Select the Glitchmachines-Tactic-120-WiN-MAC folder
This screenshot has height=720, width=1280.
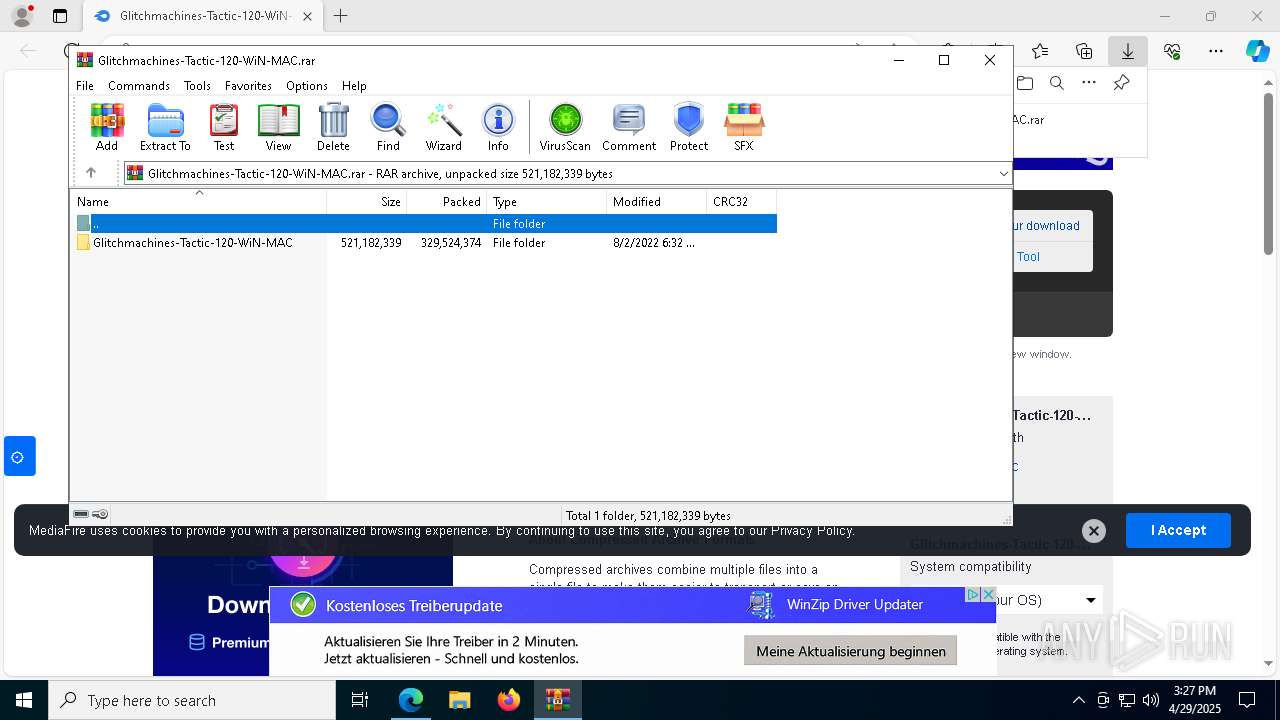[192, 243]
